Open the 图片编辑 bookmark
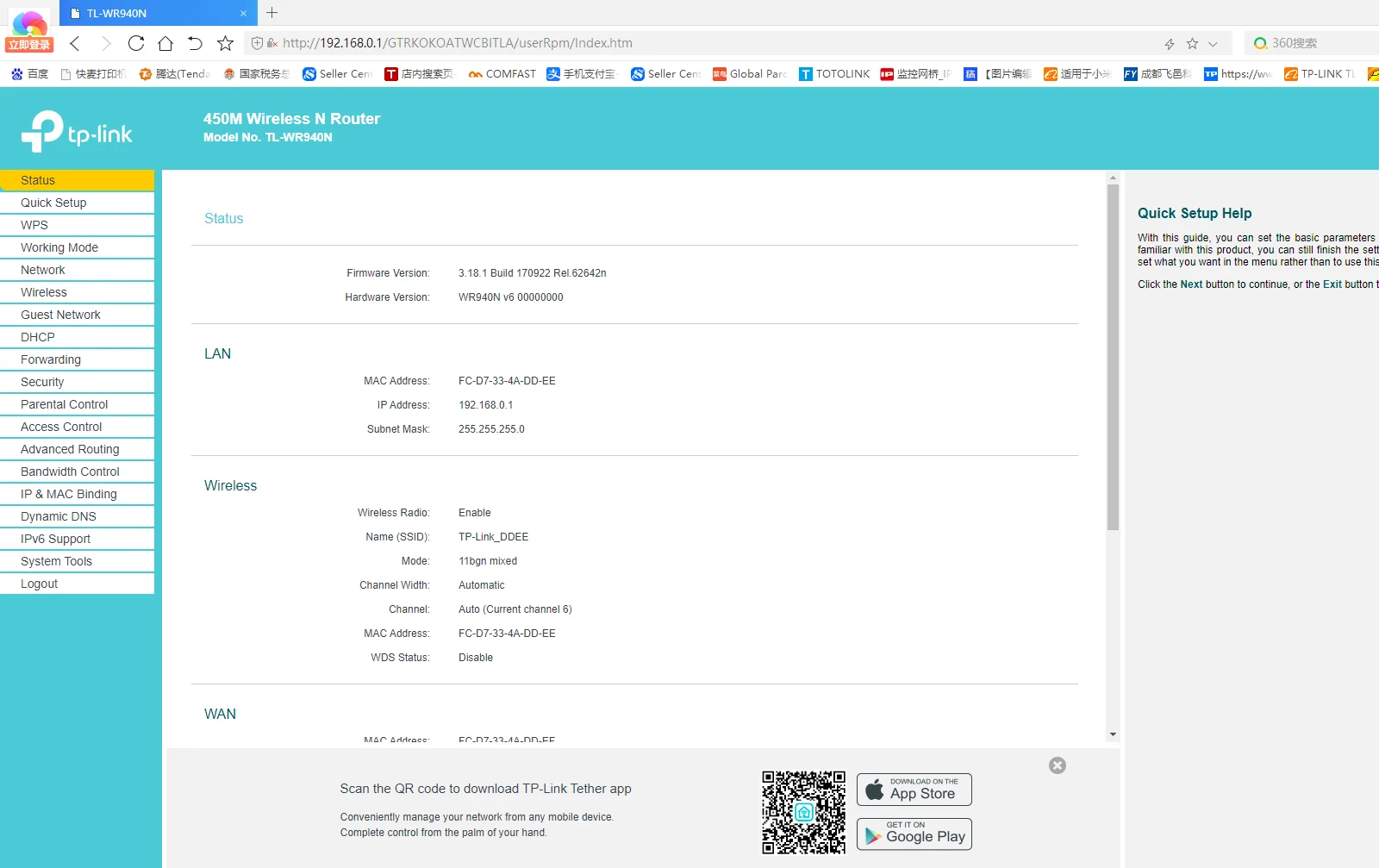 coord(997,74)
